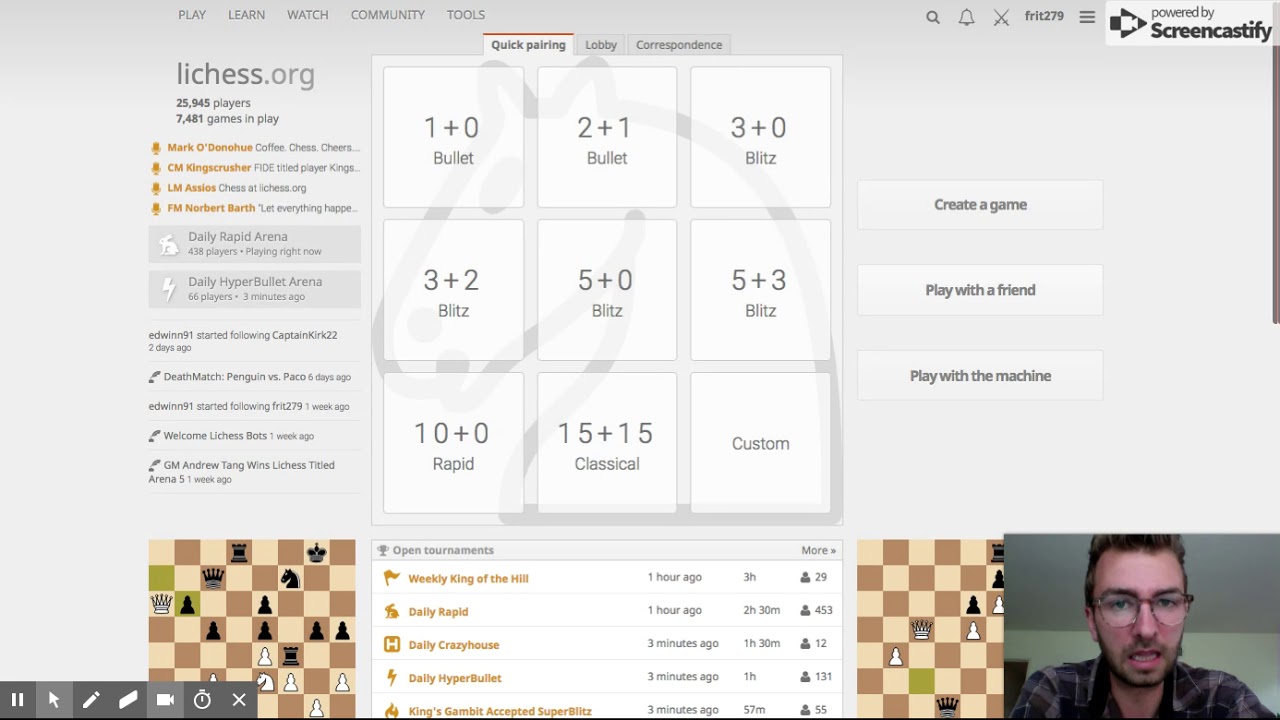Open the right featured chess board game
This screenshot has height=720, width=1280.
(x=930, y=629)
